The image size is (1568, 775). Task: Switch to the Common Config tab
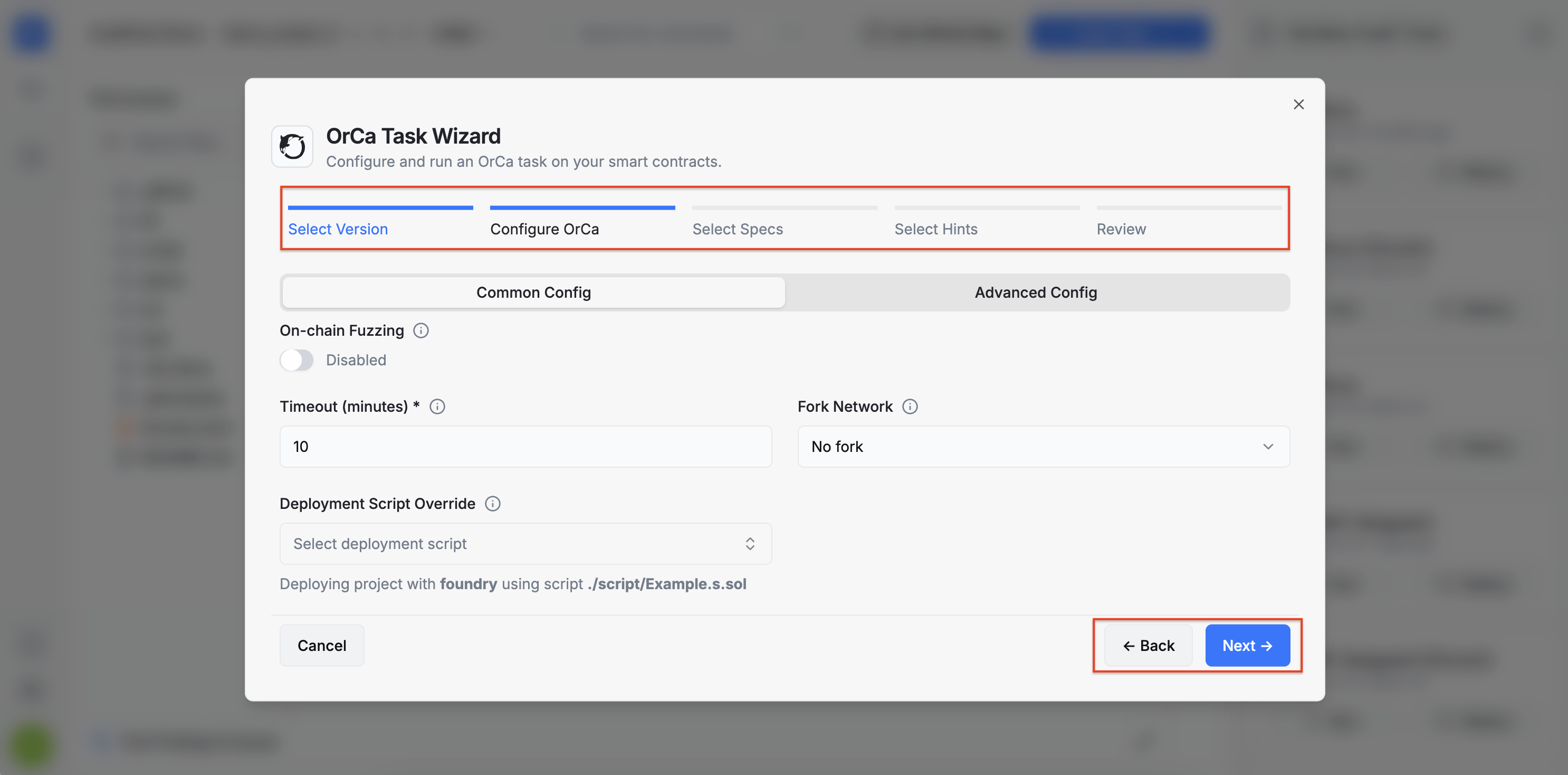pyautogui.click(x=534, y=292)
